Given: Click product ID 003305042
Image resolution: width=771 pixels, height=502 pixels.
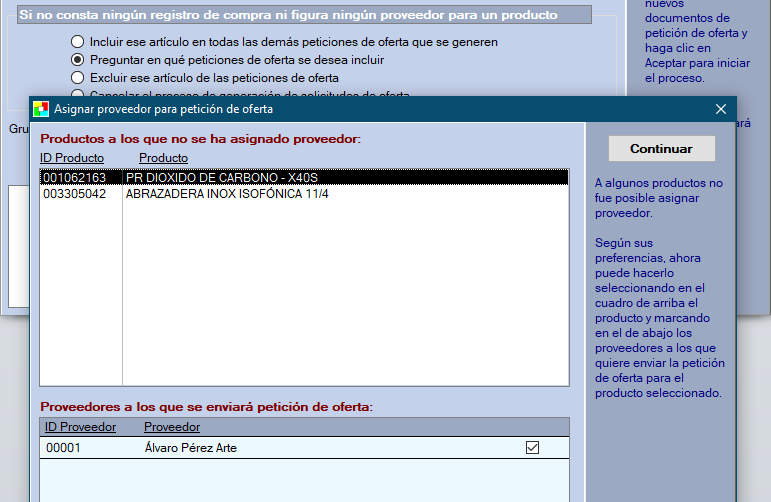Looking at the screenshot, I should point(74,193).
